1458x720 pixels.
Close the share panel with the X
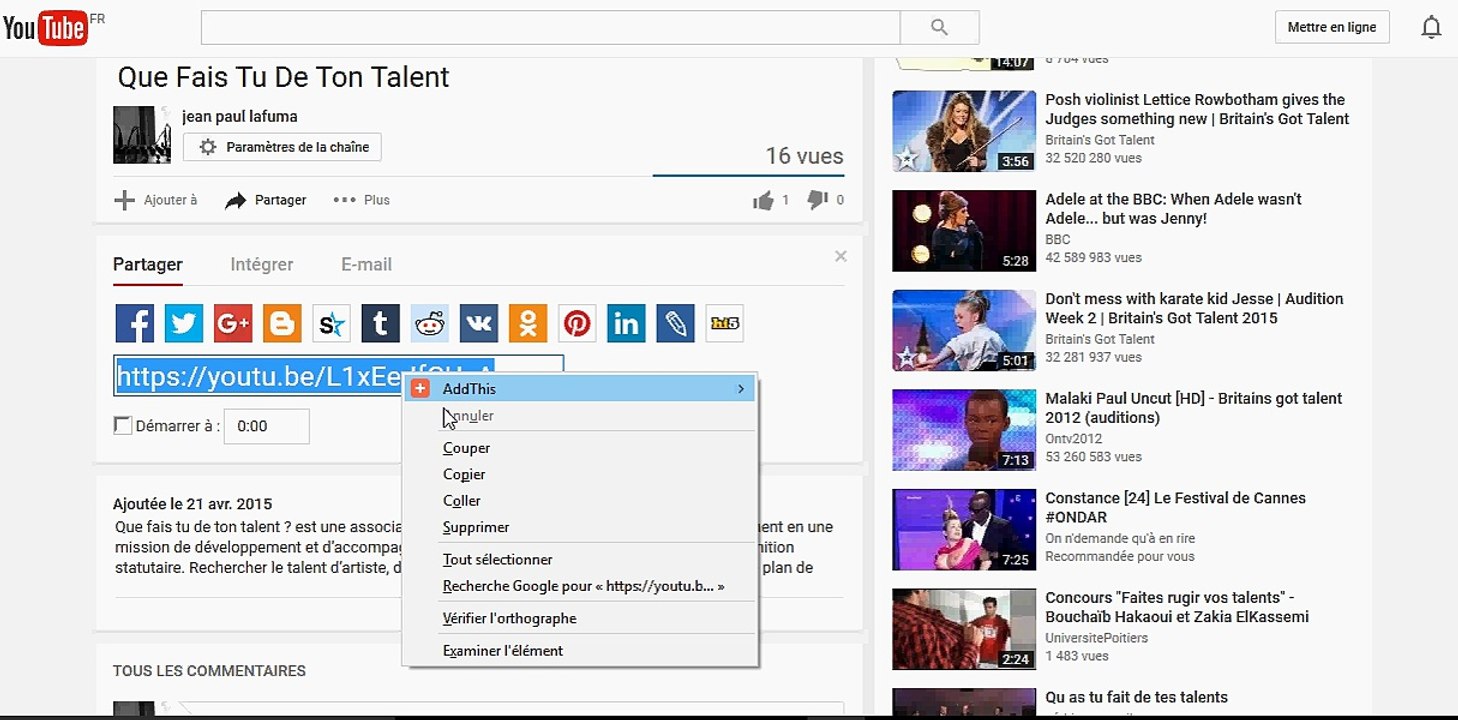[x=841, y=257]
